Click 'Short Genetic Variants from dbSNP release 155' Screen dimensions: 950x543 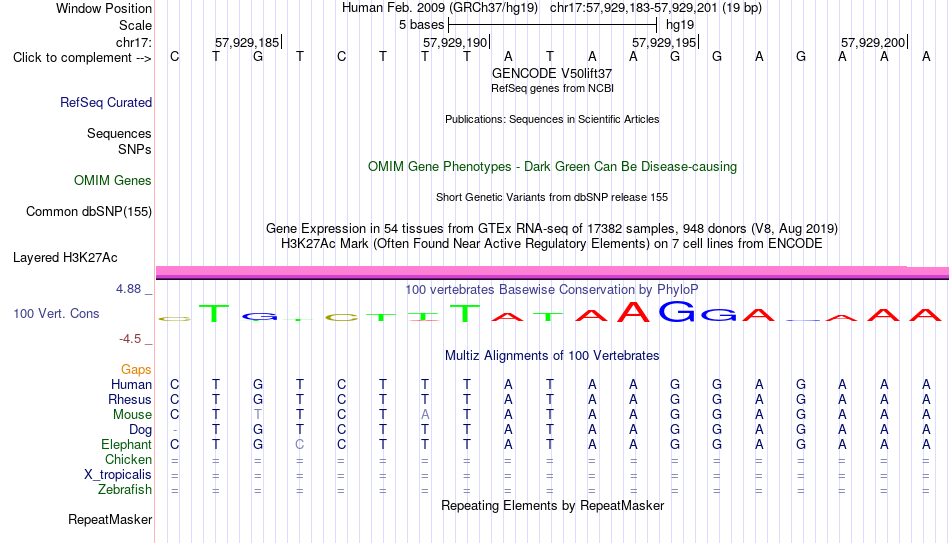[552, 198]
